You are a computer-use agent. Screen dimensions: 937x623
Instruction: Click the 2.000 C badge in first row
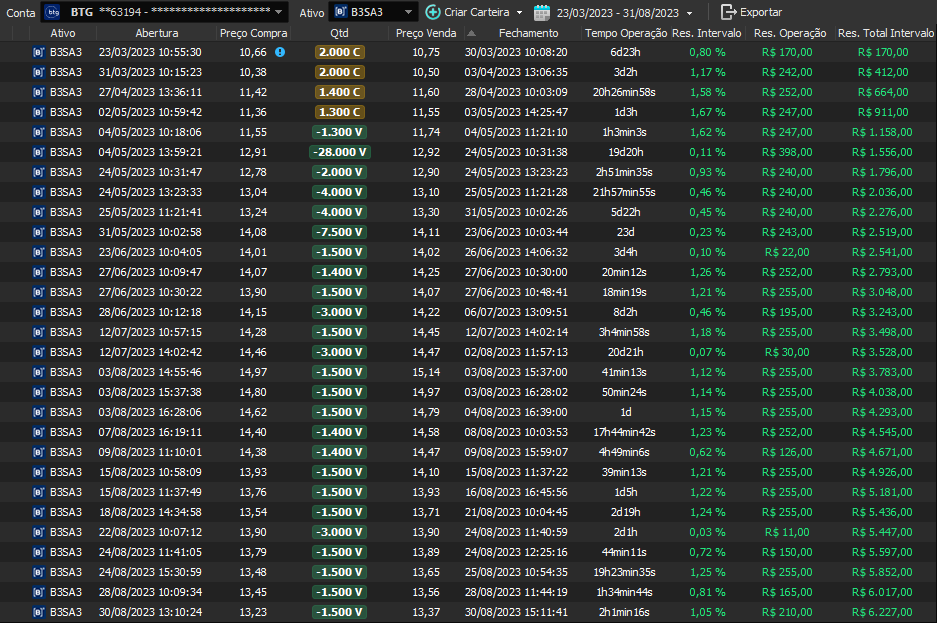point(339,52)
